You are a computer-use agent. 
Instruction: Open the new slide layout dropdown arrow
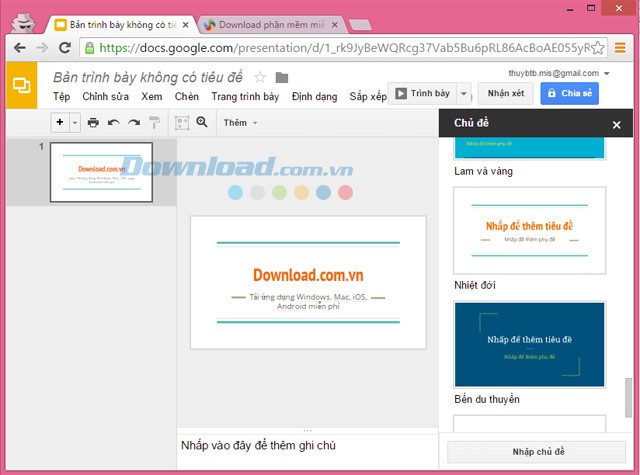75,122
